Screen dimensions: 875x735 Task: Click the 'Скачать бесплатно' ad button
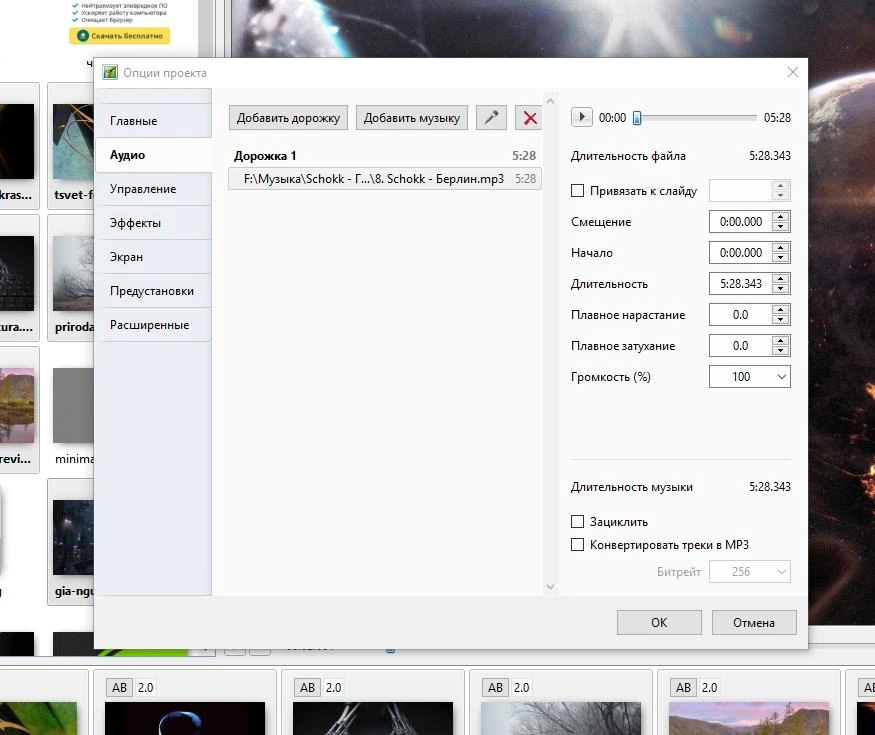120,36
